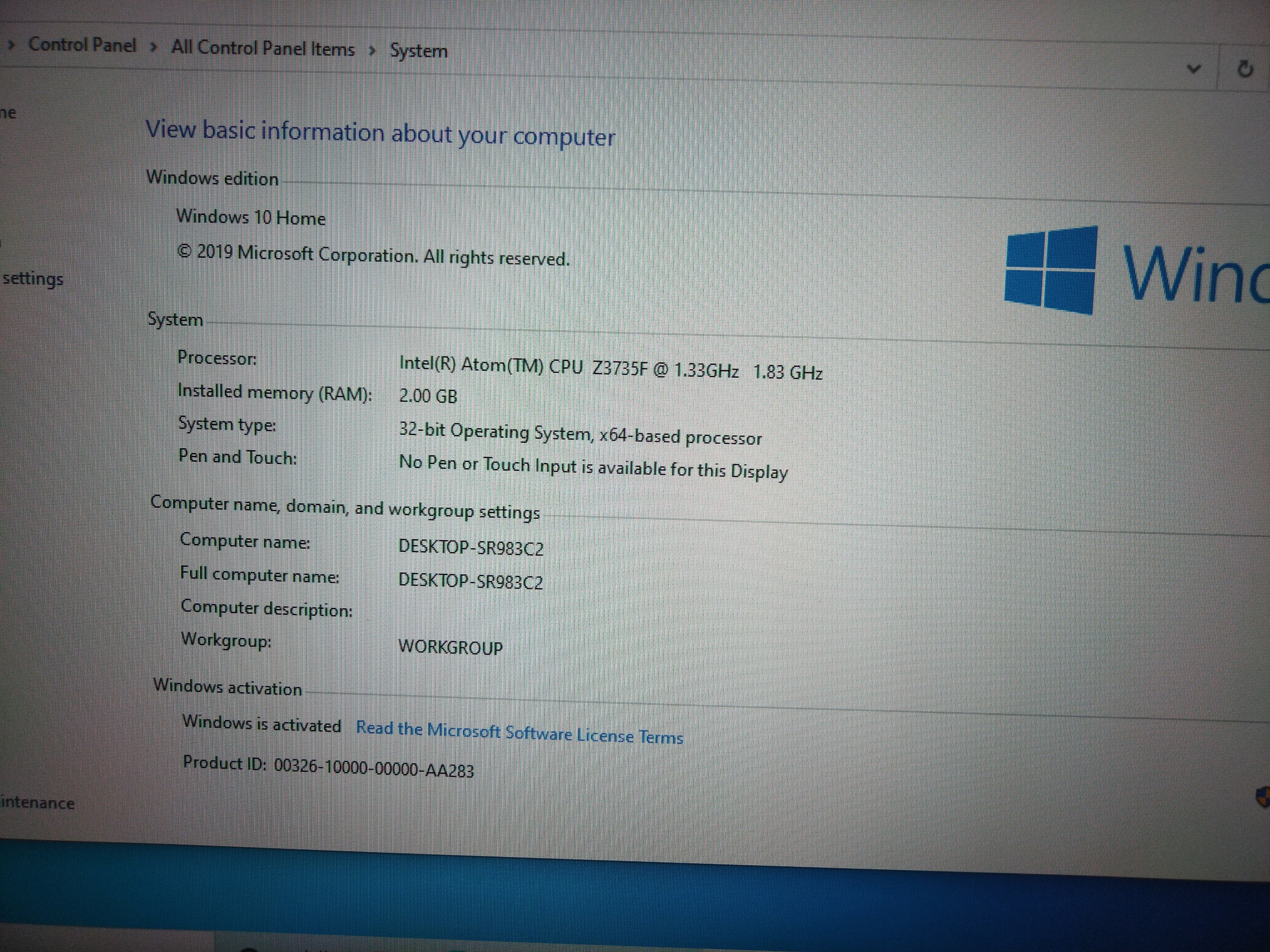Viewport: 1270px width, 952px height.
Task: Click the Installed memory (RAM) label
Action: 274,393
